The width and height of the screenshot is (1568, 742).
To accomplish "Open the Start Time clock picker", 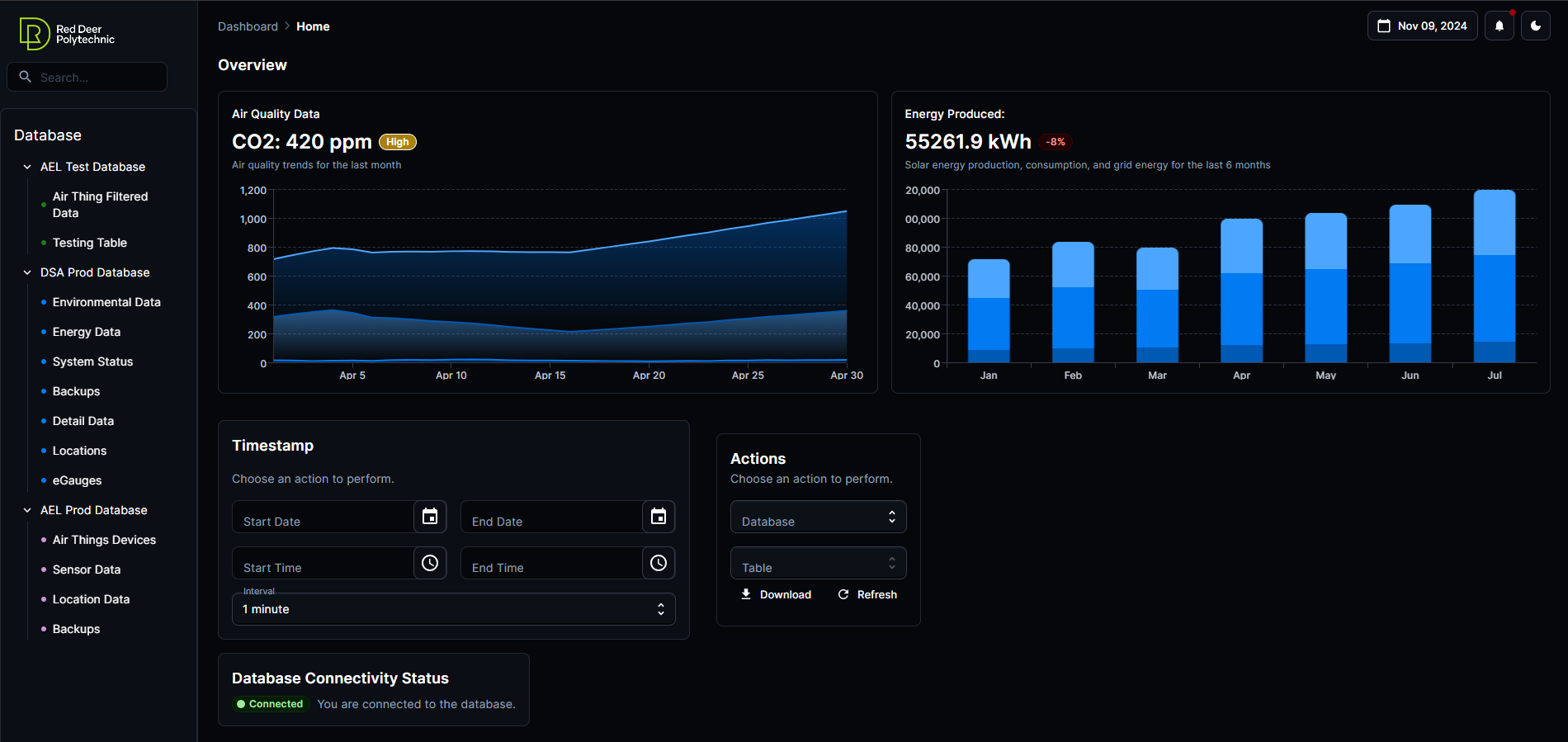I will (430, 563).
